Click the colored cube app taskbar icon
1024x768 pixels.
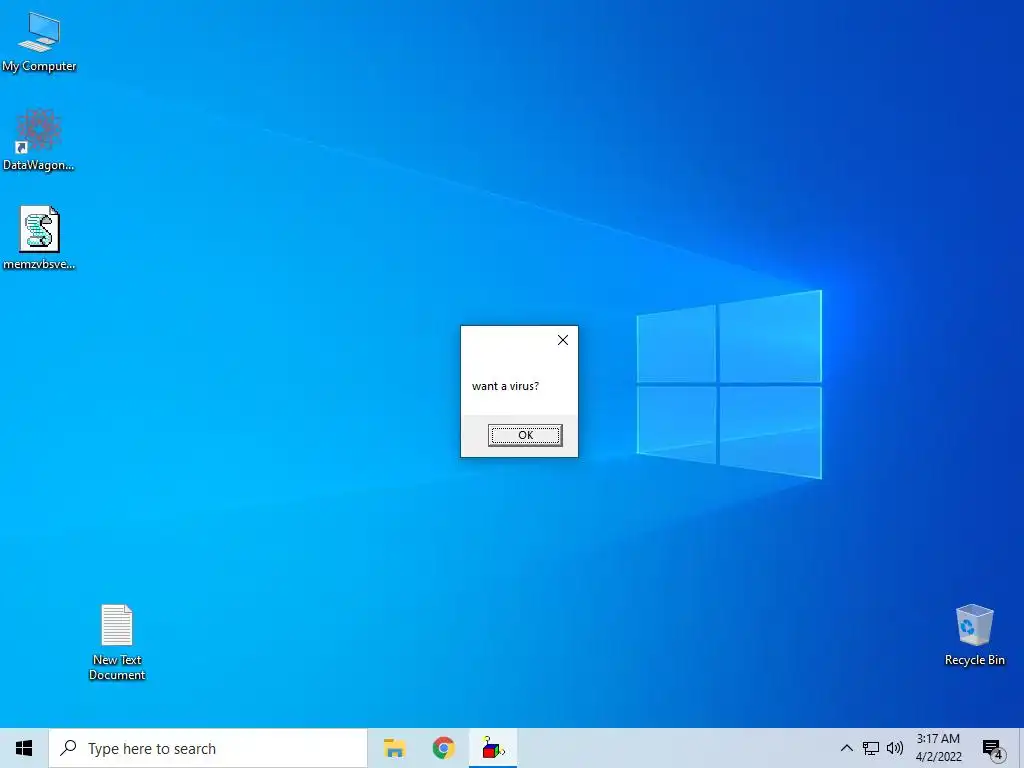493,748
